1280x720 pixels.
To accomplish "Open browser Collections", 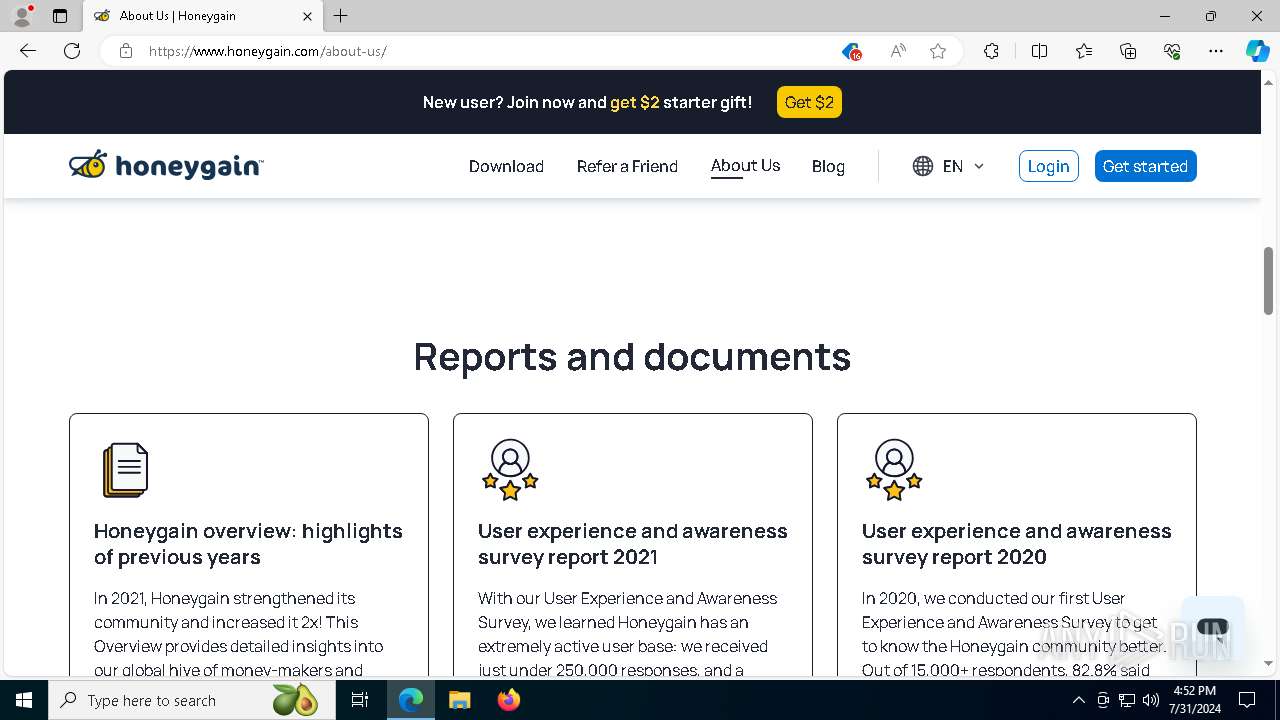I will tap(1128, 51).
